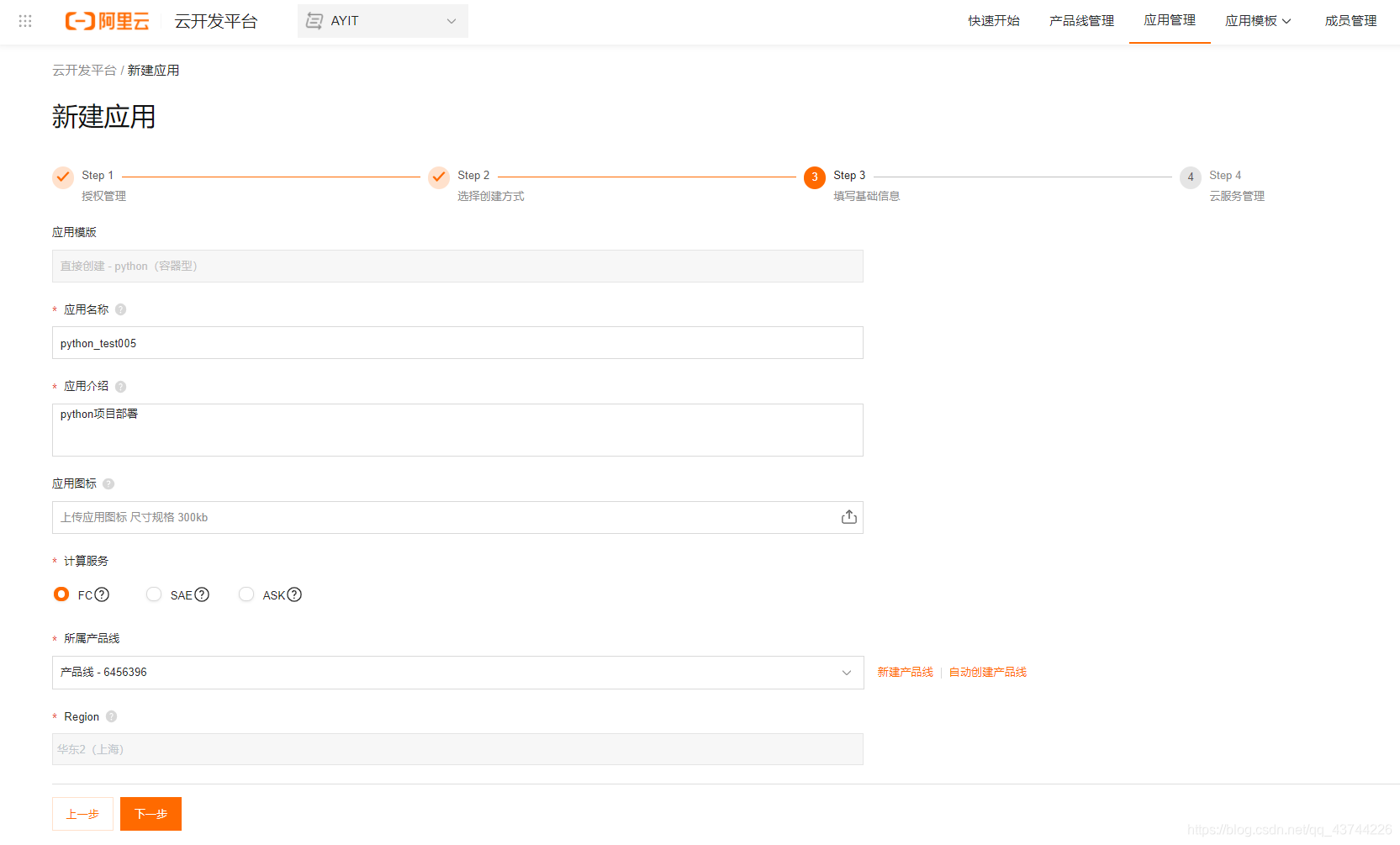The width and height of the screenshot is (1400, 845).
Task: Click Step 2 checkmark circle
Action: click(439, 177)
